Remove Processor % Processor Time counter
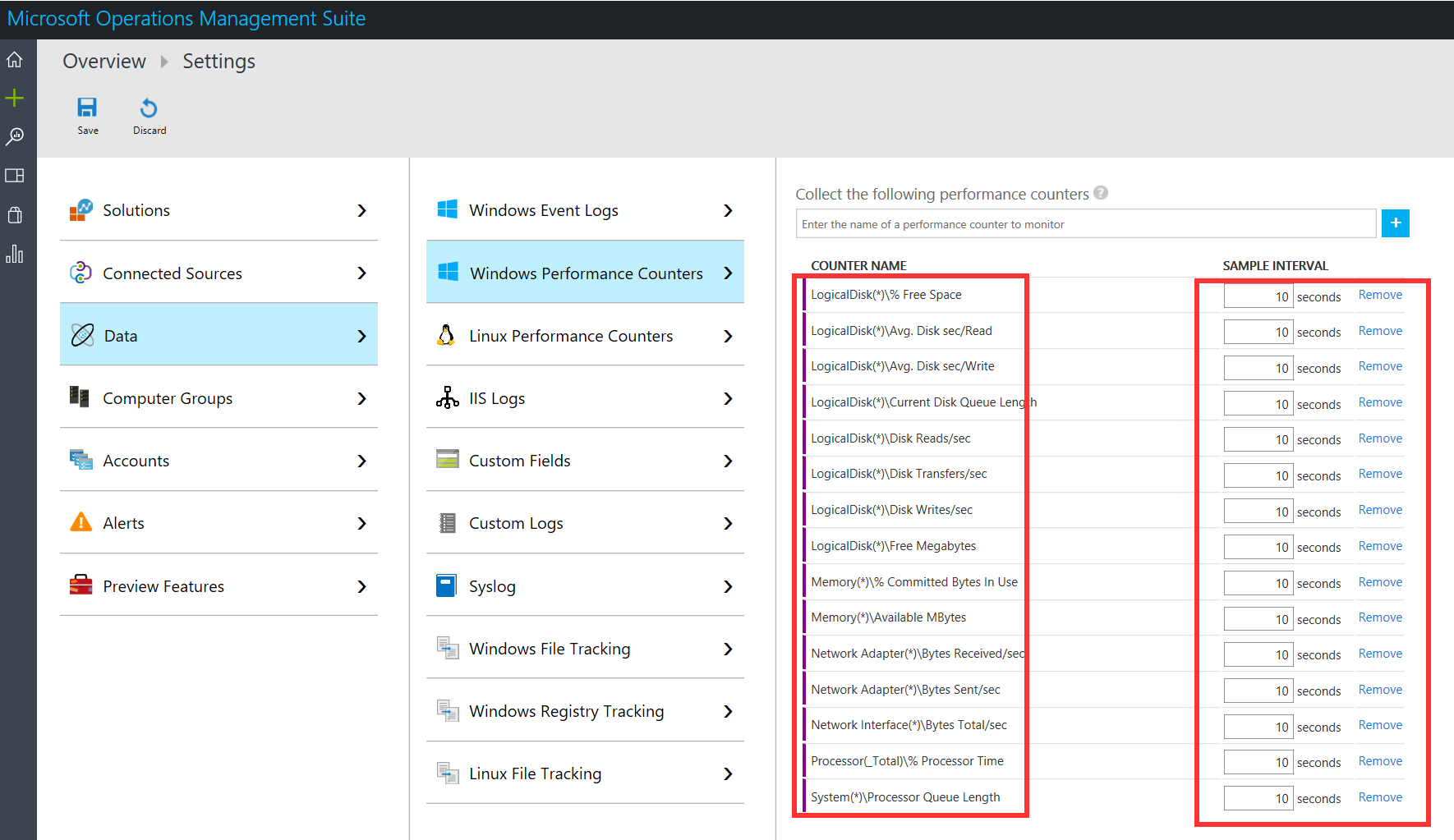This screenshot has height=840, width=1454. coord(1380,761)
